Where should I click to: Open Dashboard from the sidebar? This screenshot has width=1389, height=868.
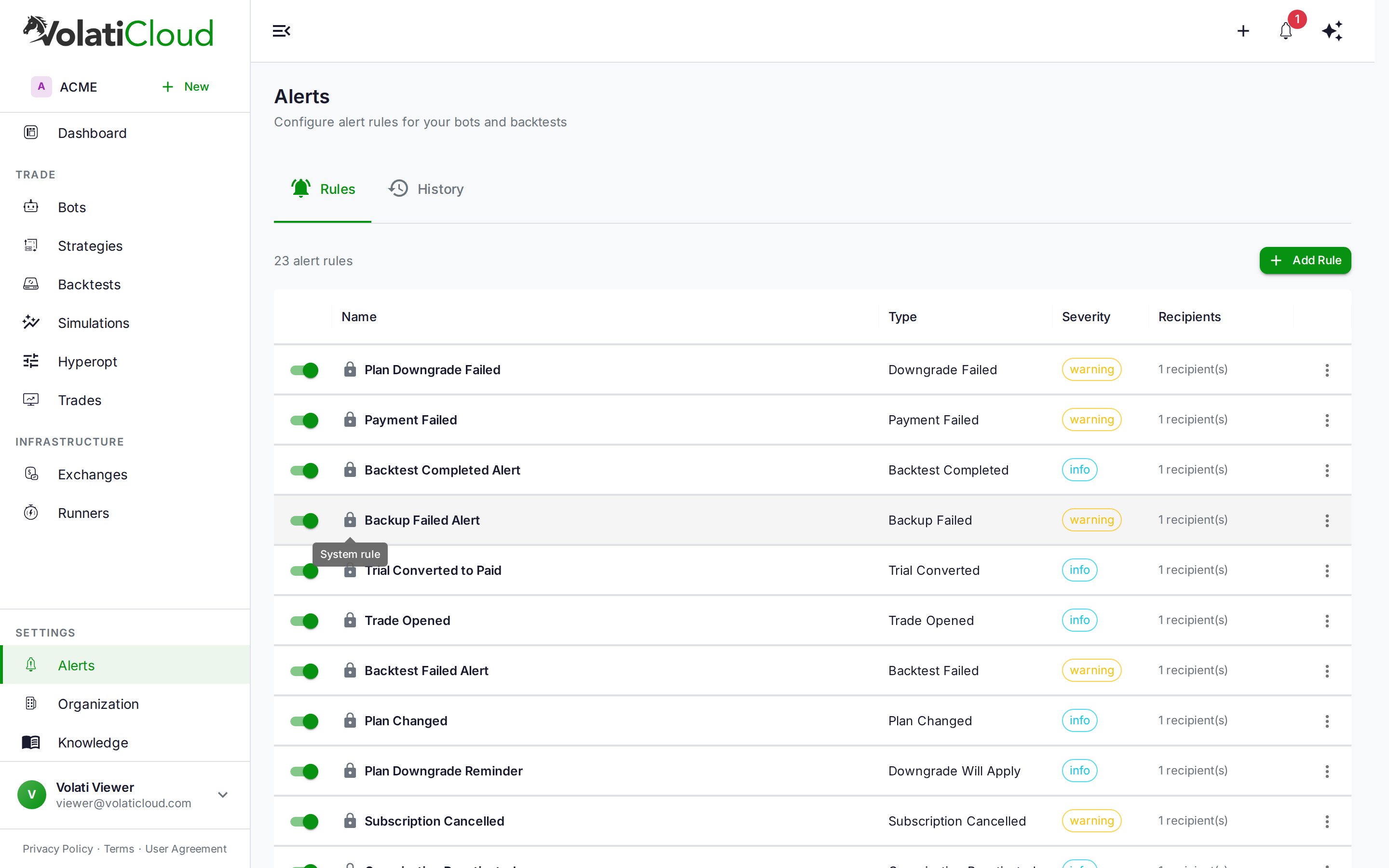click(125, 133)
